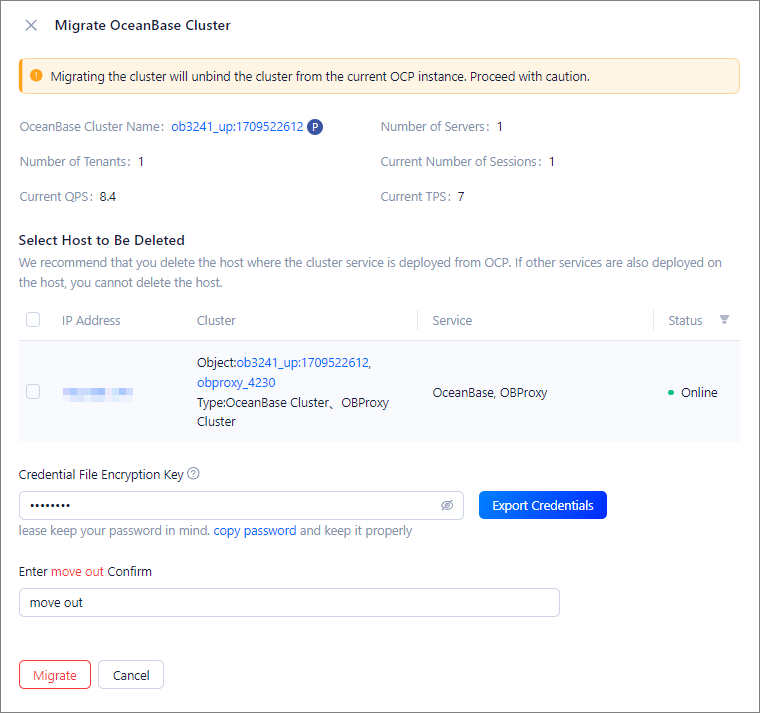The height and width of the screenshot is (713, 760).
Task: Click the copy password link
Action: 255,531
